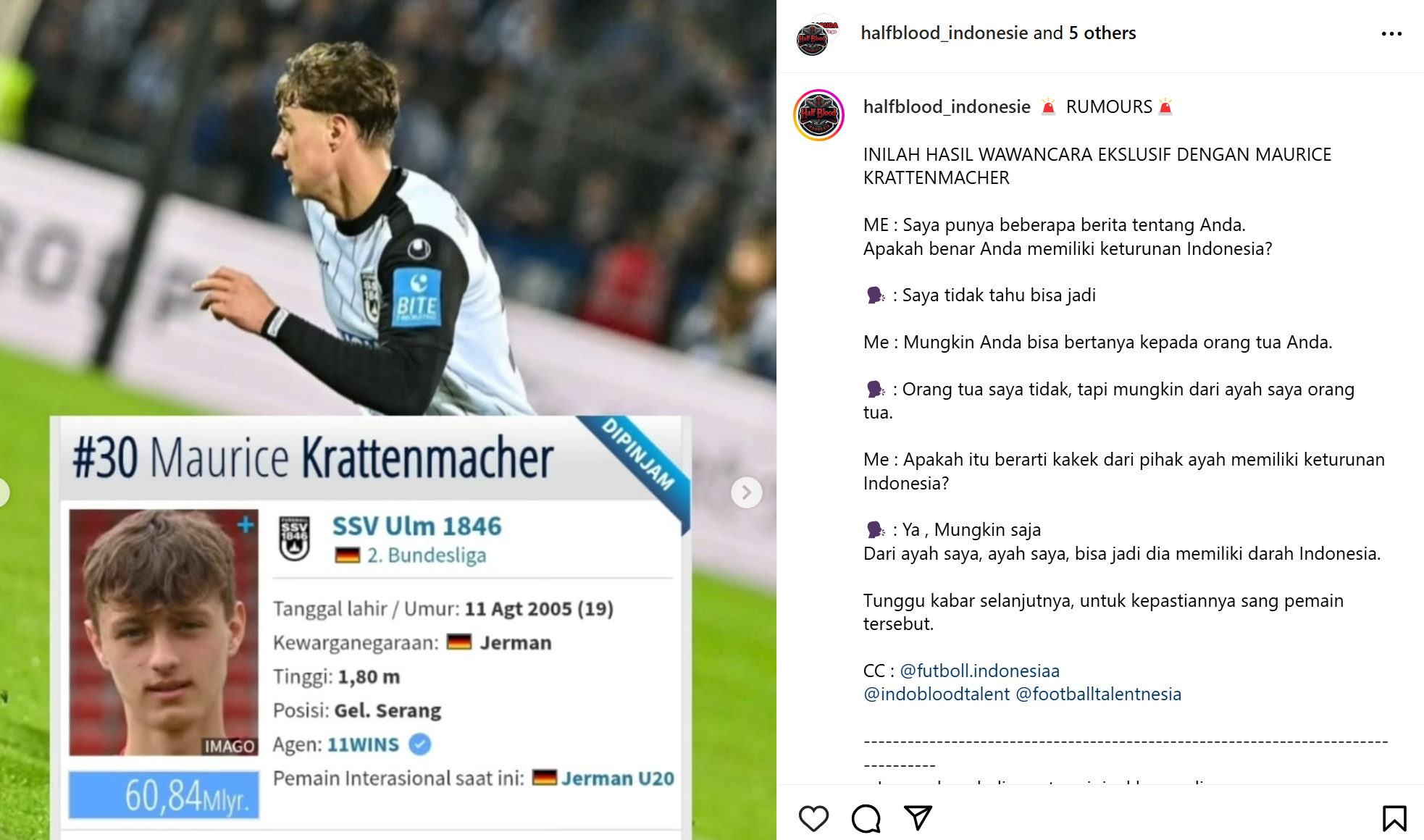Open the three-dots more options menu
This screenshot has width=1424, height=840.
pos(1391,34)
